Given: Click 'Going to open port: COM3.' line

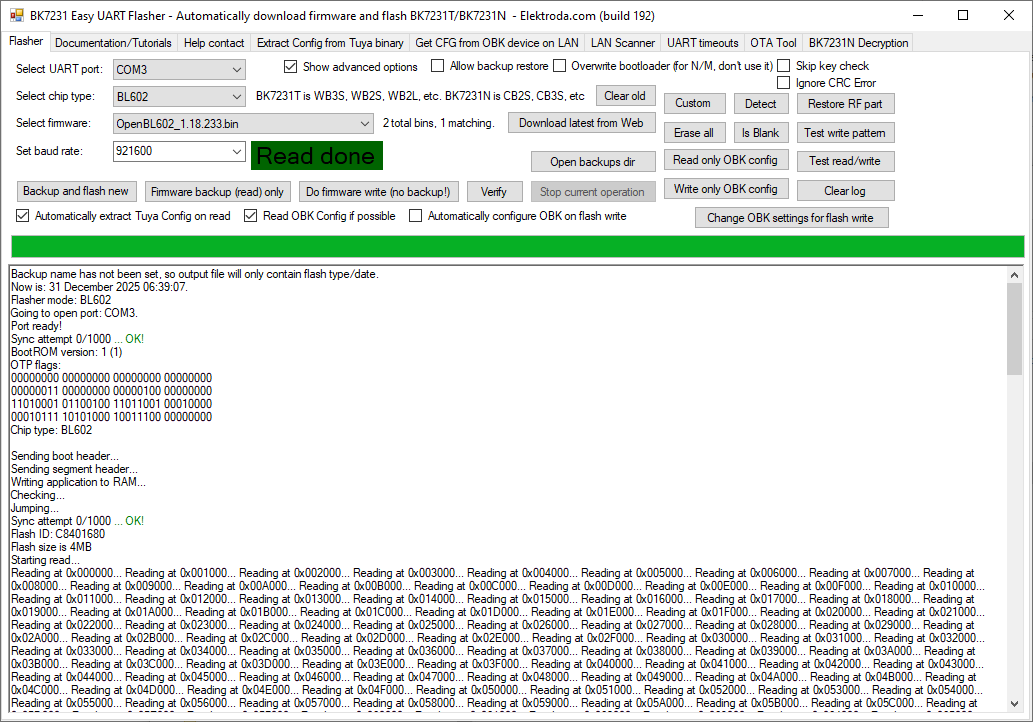Looking at the screenshot, I should coord(74,314).
